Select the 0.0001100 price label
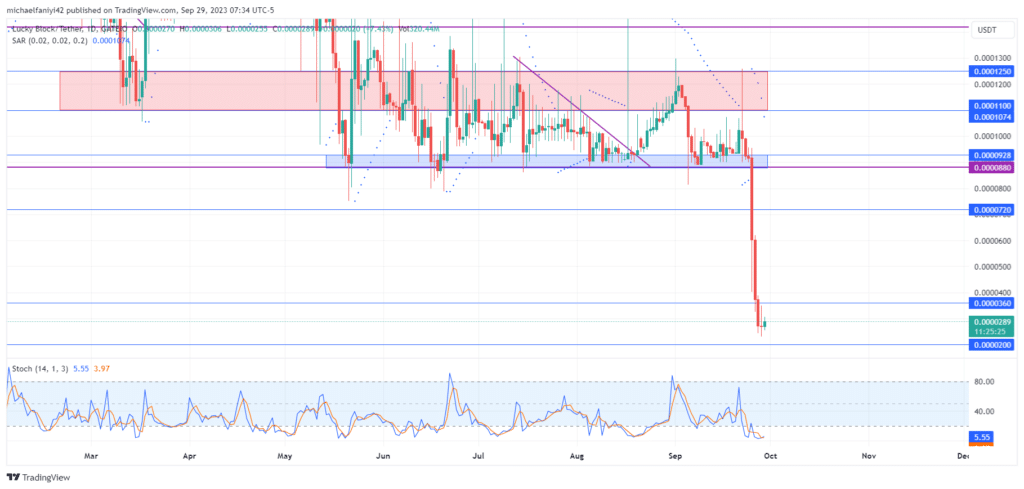Screen dimensions: 1024x489 [992, 106]
